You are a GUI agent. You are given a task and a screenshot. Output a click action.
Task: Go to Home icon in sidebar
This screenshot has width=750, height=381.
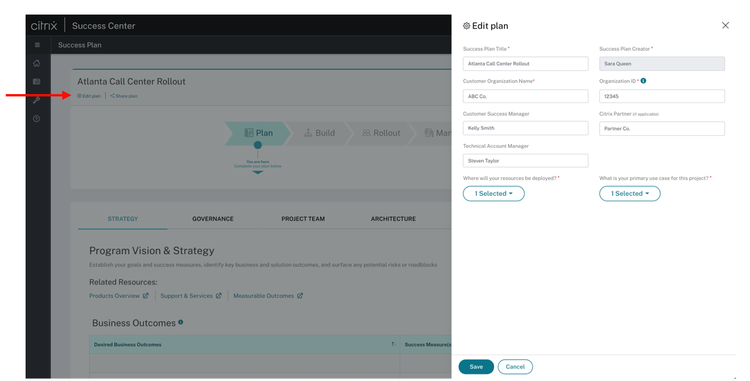coord(37,63)
